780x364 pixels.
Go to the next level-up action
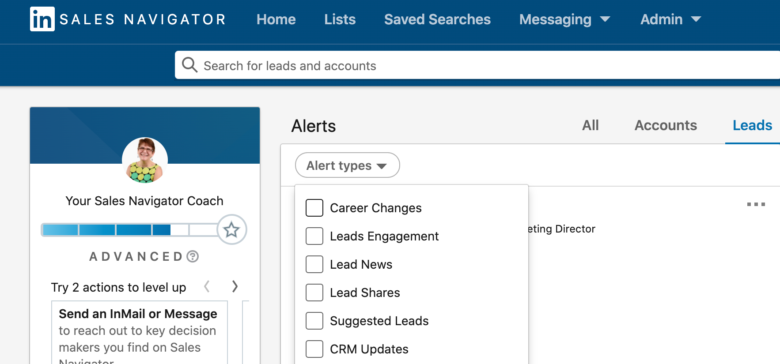coord(235,286)
